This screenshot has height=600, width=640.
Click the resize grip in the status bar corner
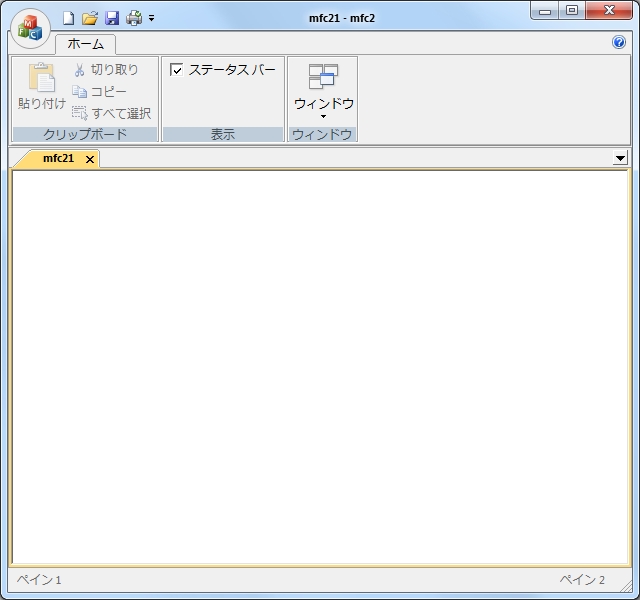pyautogui.click(x=625, y=586)
